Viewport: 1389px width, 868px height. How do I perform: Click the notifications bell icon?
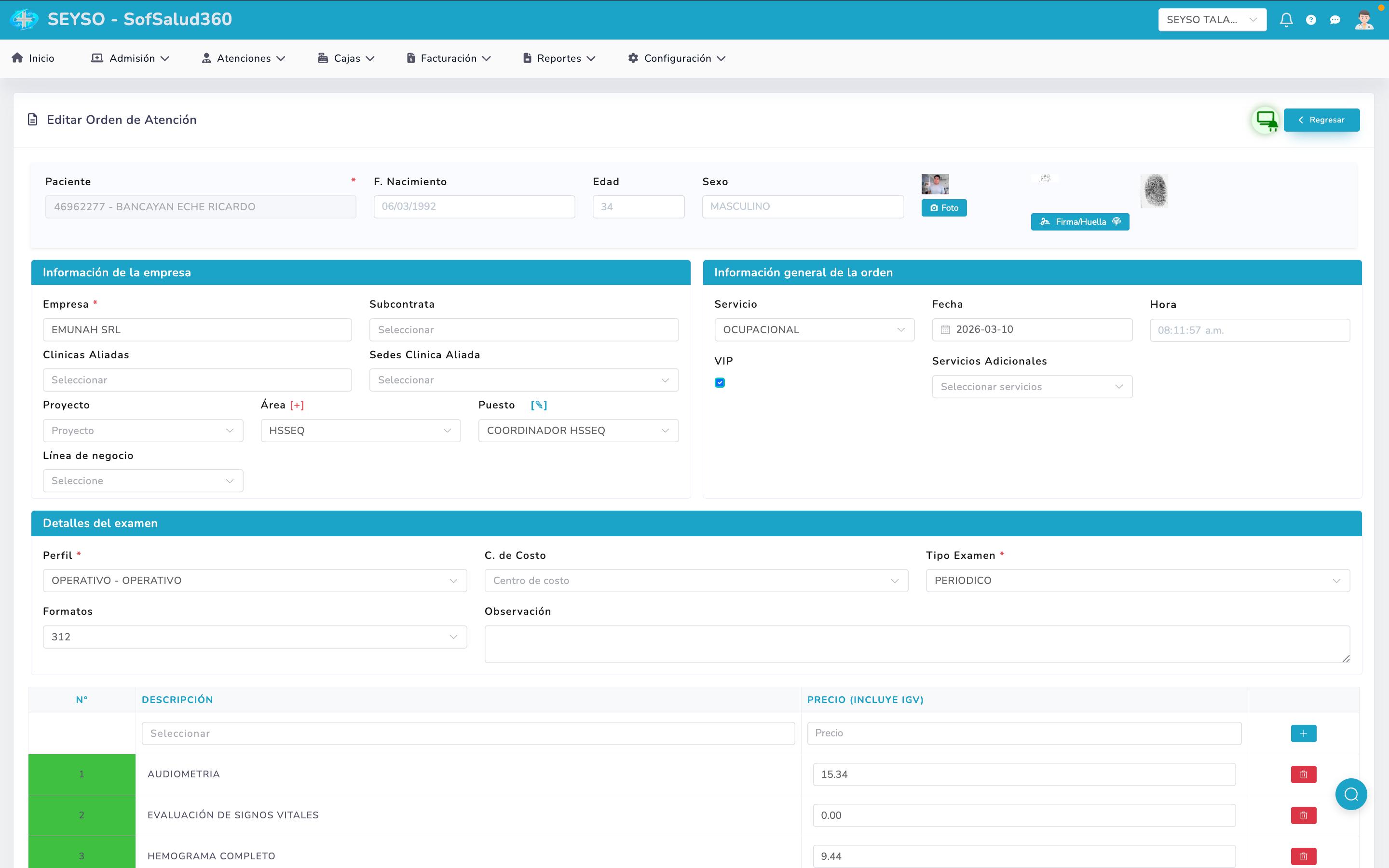point(1286,20)
